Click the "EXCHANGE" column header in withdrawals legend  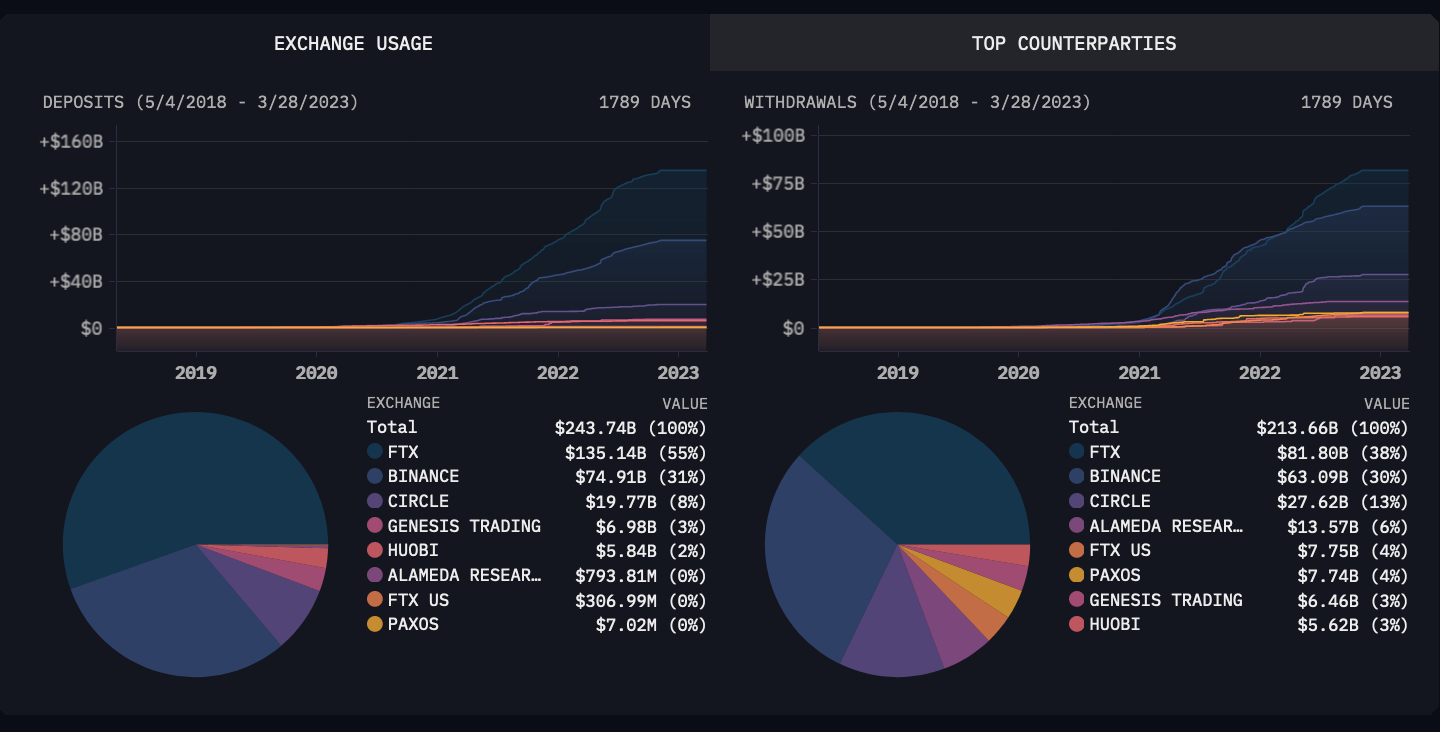pos(1105,403)
